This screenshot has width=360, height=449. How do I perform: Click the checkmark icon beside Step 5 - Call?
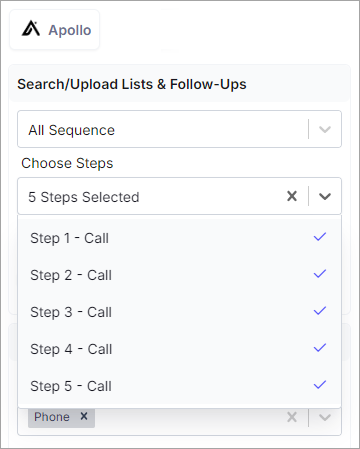pos(320,385)
